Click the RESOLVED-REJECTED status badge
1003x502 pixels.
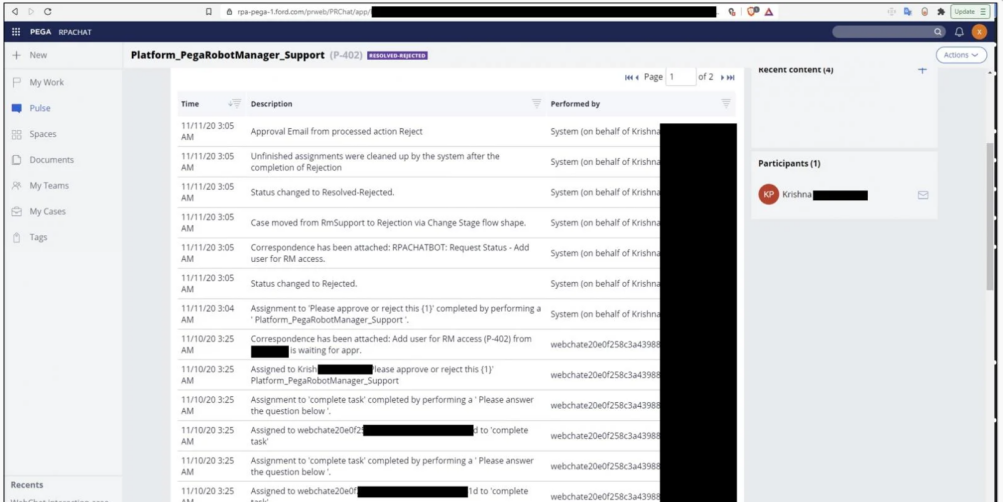point(397,56)
